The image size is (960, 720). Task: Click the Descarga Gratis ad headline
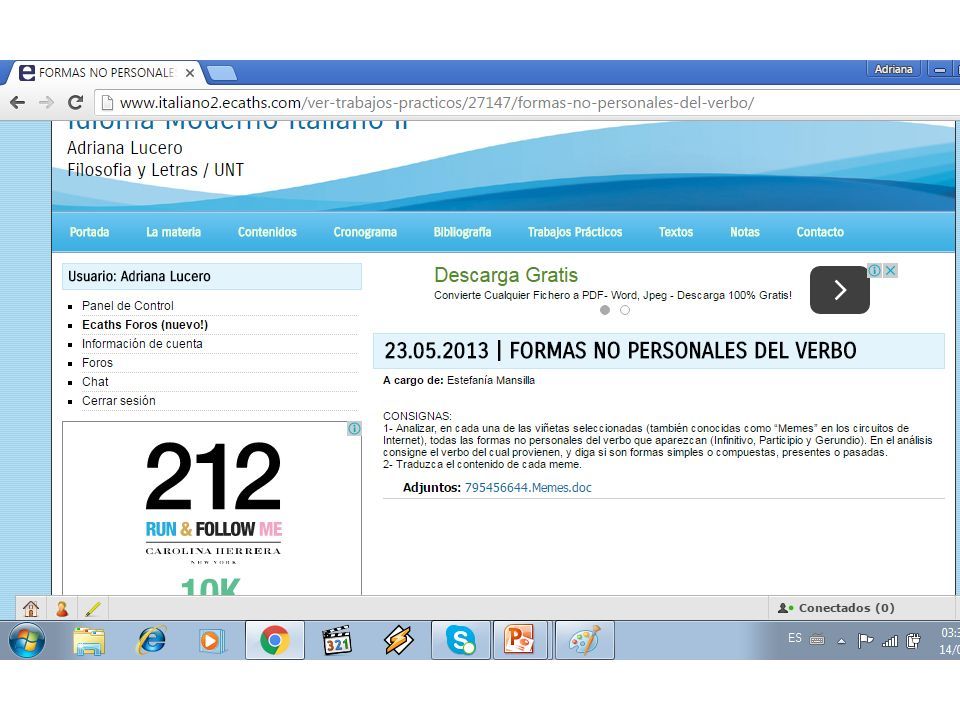click(x=506, y=275)
